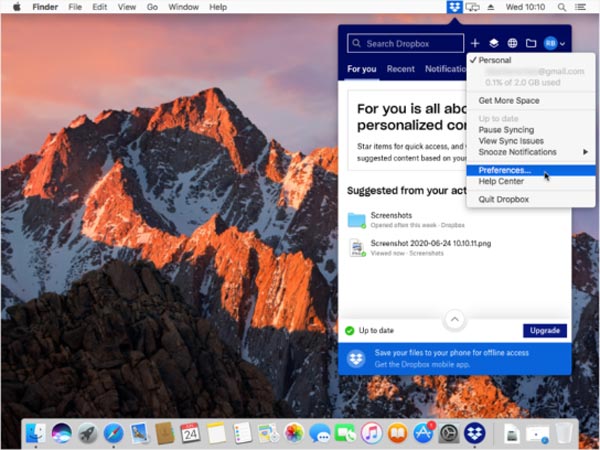Open Safari from the Dock
This screenshot has height=450, width=600.
point(114,433)
